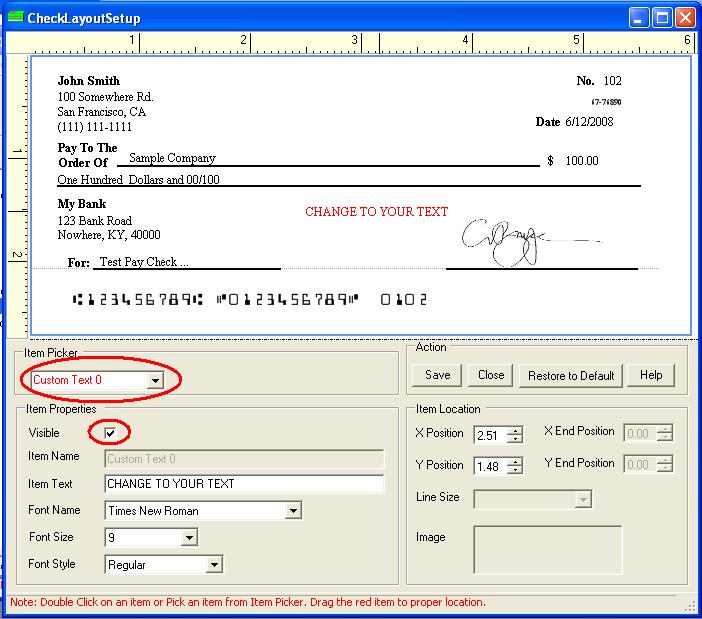Image resolution: width=702 pixels, height=619 pixels.
Task: Click the Item Text input field
Action: [x=244, y=484]
